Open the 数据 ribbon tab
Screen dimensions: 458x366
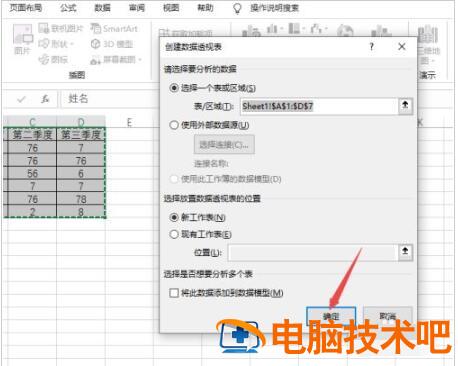coord(102,8)
